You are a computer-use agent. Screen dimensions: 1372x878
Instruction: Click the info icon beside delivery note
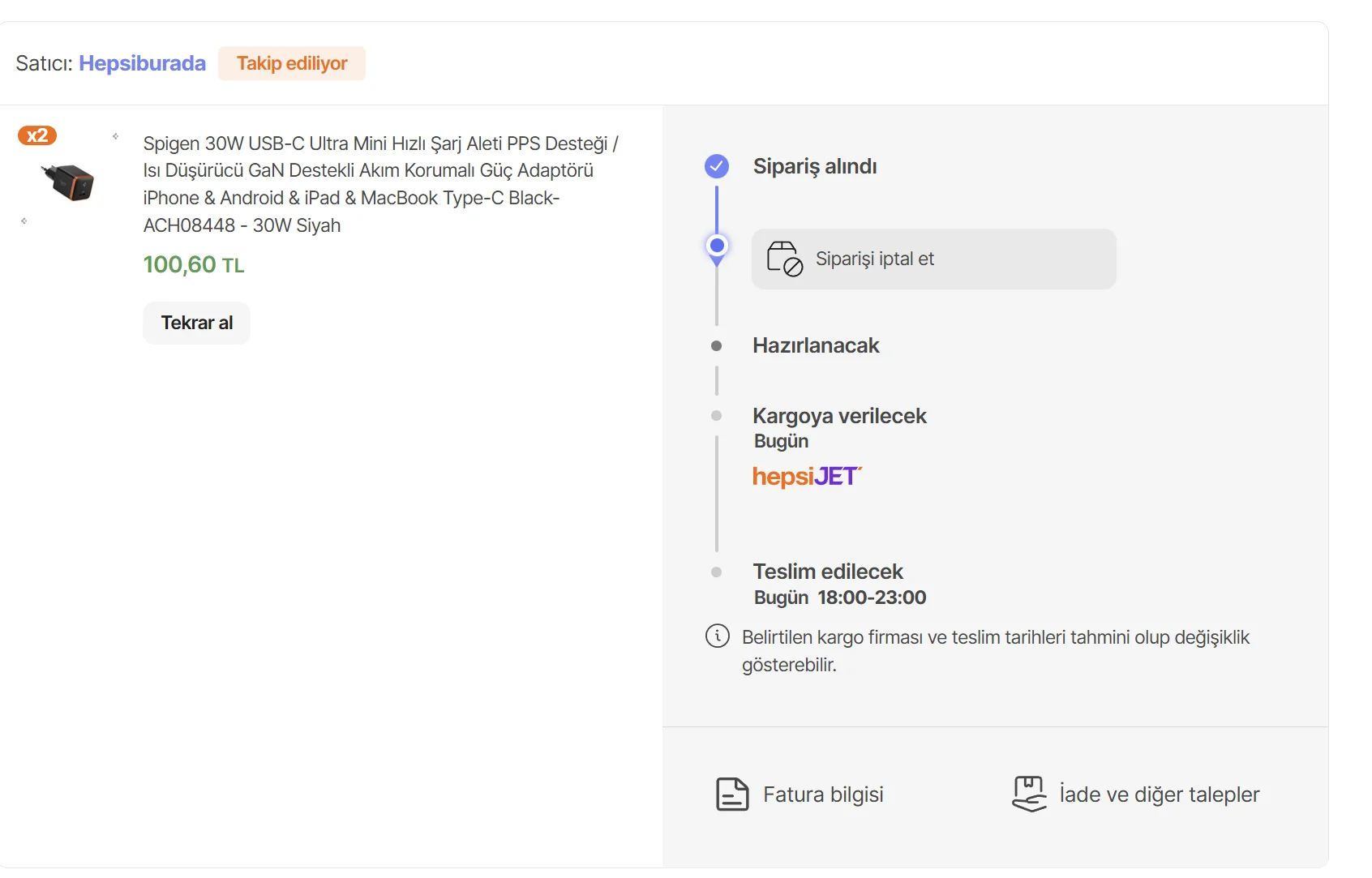click(x=718, y=636)
